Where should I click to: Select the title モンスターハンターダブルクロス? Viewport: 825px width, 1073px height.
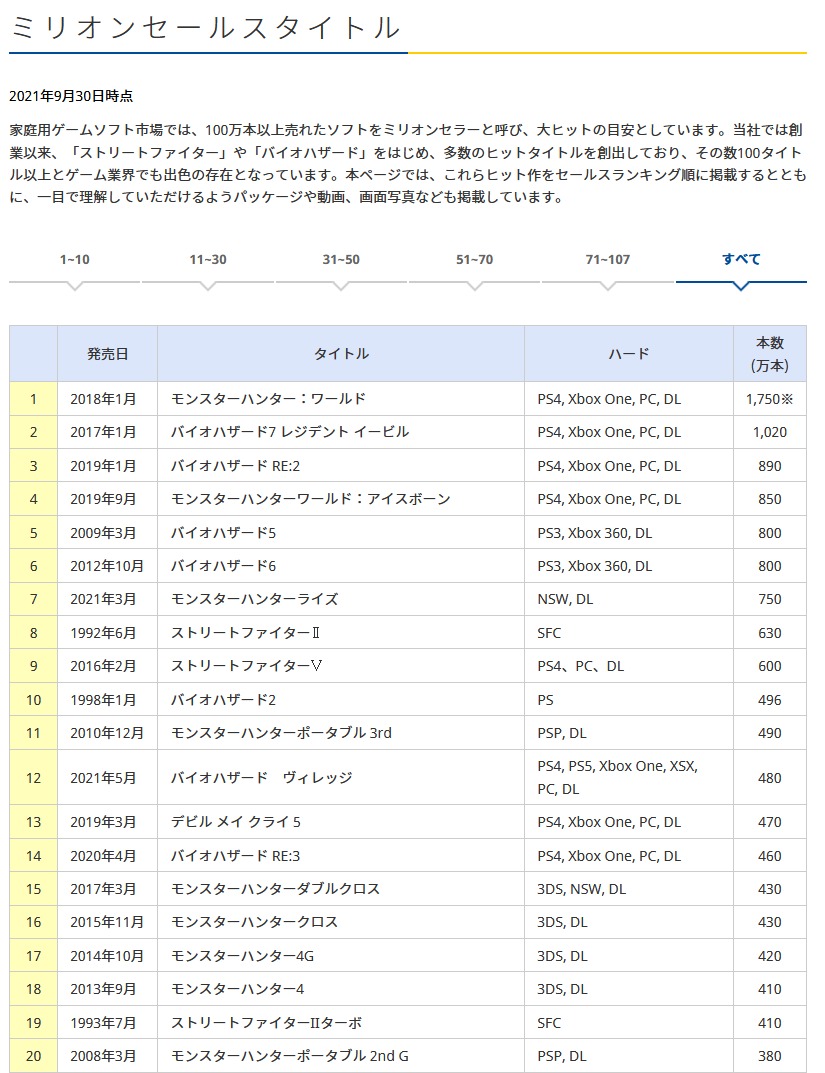pos(275,890)
